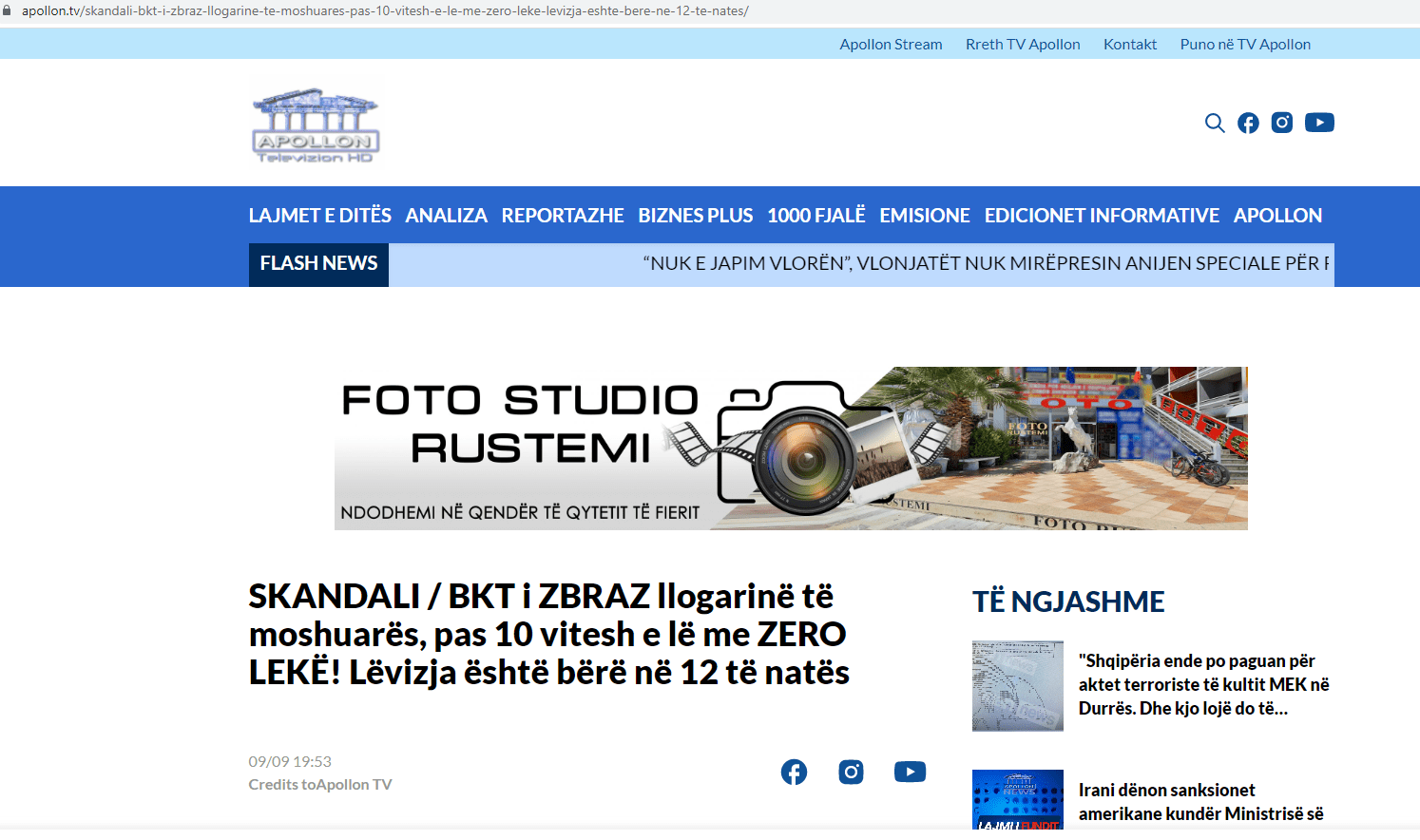Click Puno në TV Apollon link
Image resolution: width=1420 pixels, height=840 pixels.
1244,45
